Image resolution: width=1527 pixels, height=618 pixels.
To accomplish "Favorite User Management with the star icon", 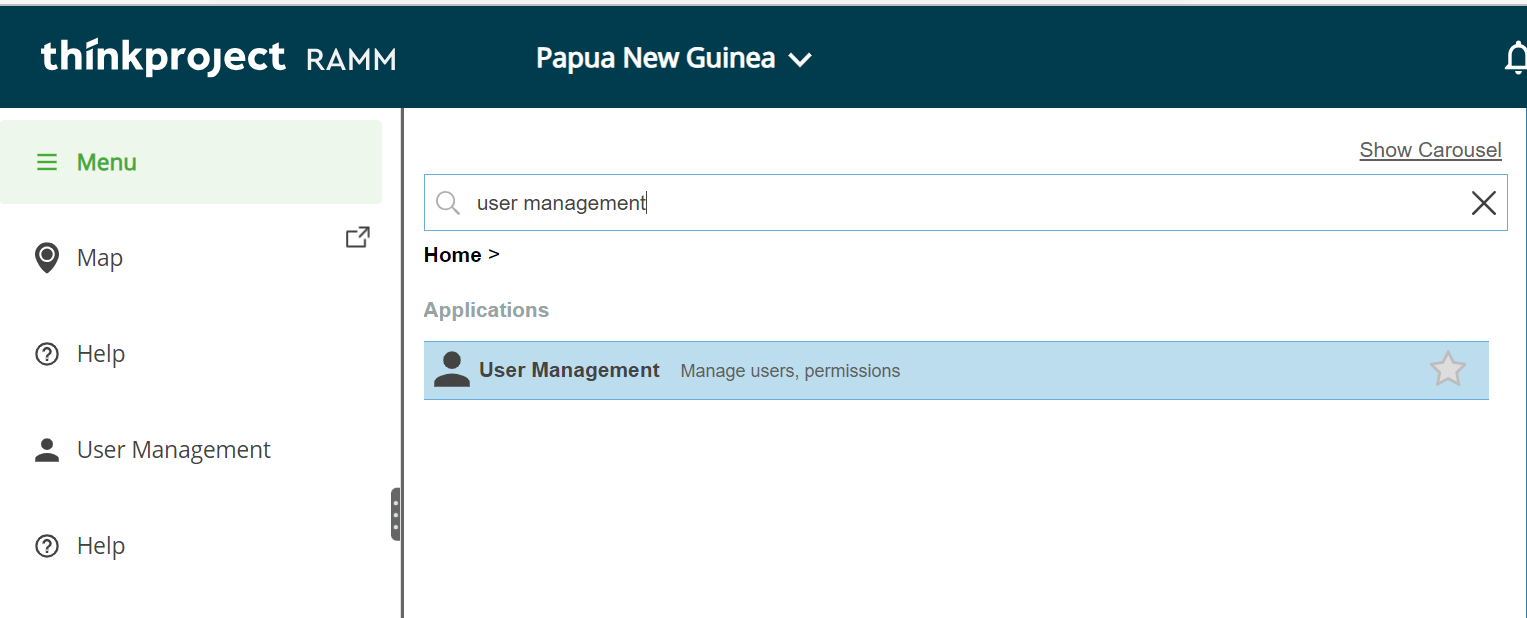I will point(1447,370).
